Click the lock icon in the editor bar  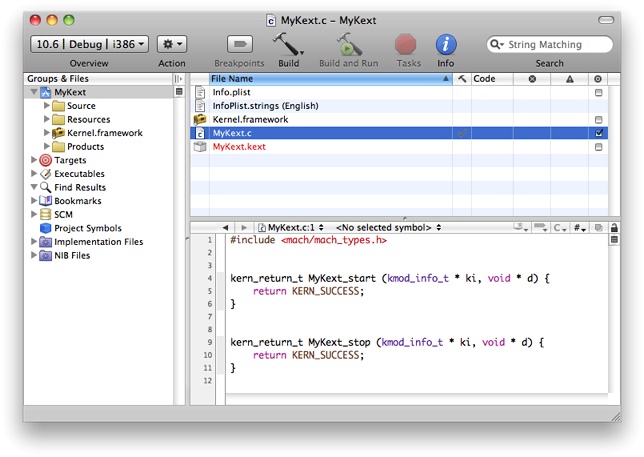click(614, 228)
